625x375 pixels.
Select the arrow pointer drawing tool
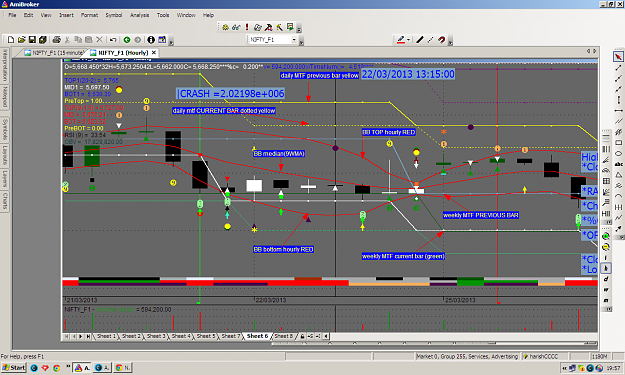pos(618,57)
